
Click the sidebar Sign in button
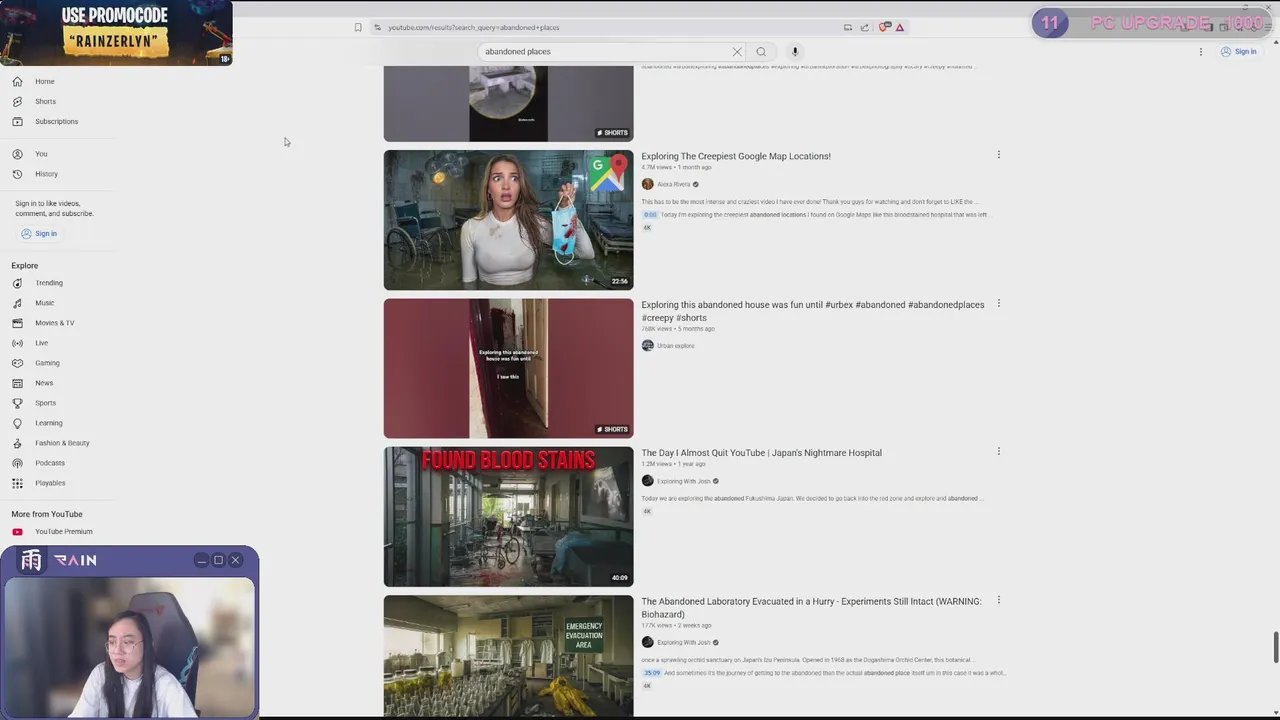[x=39, y=233]
